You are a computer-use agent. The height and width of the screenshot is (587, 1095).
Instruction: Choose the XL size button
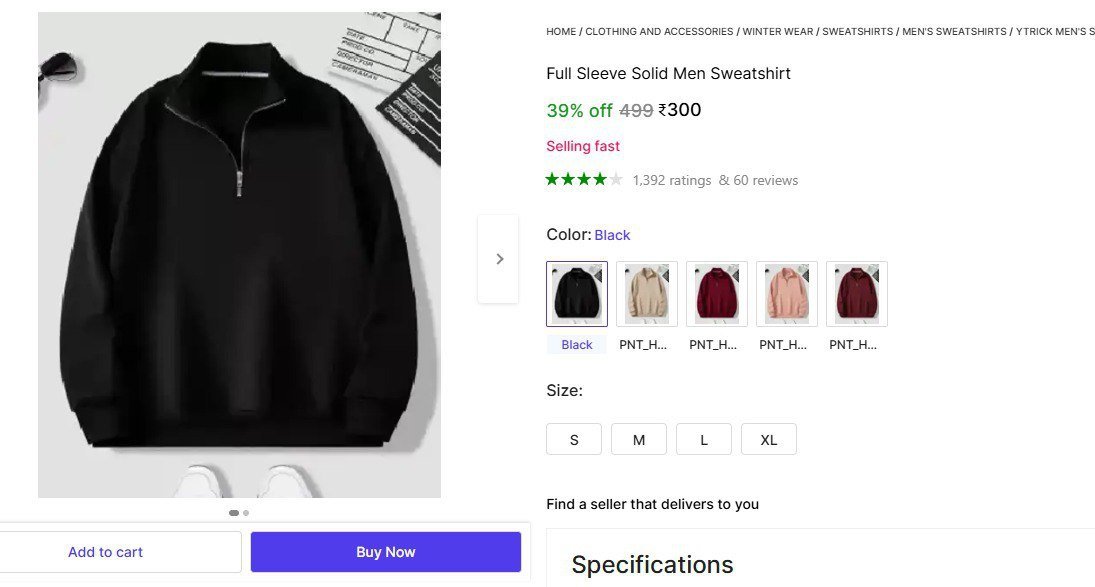click(x=769, y=439)
